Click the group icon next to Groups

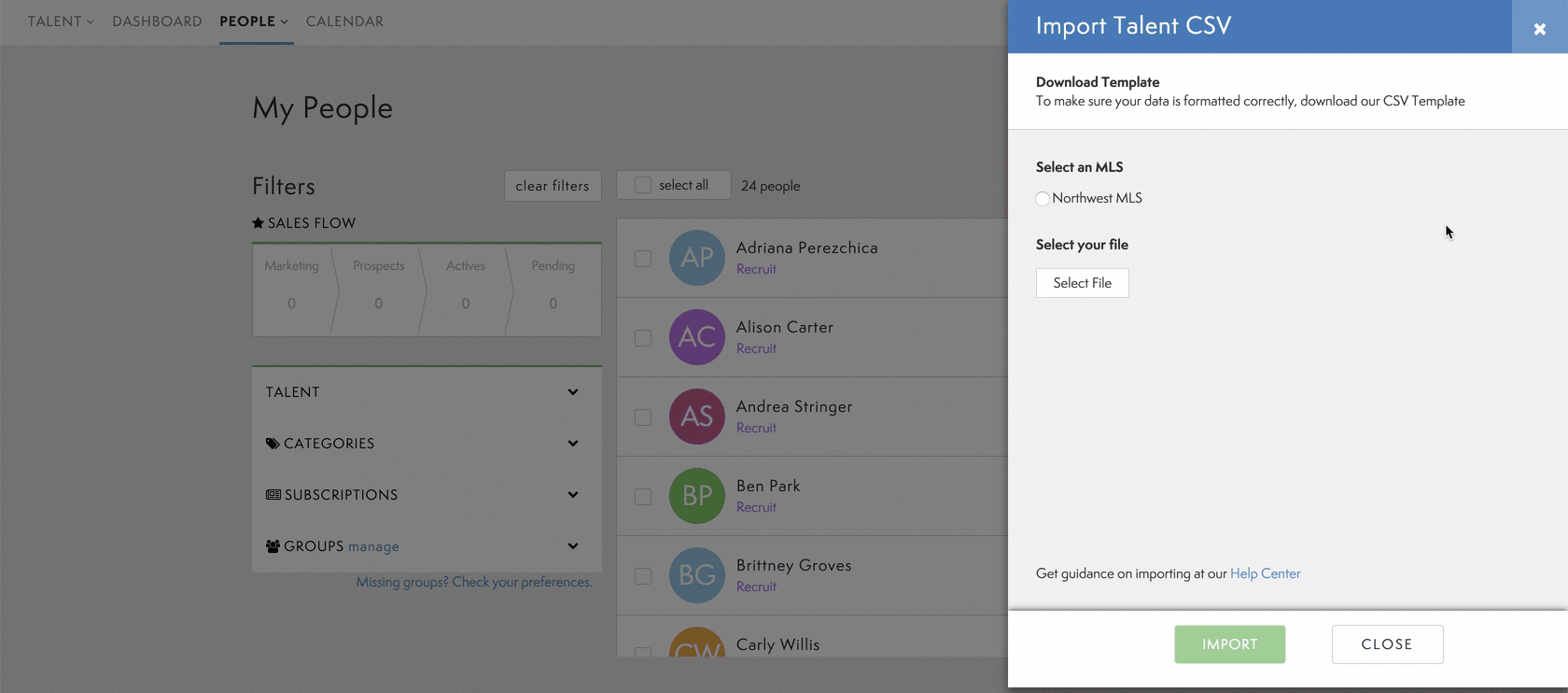(x=273, y=546)
